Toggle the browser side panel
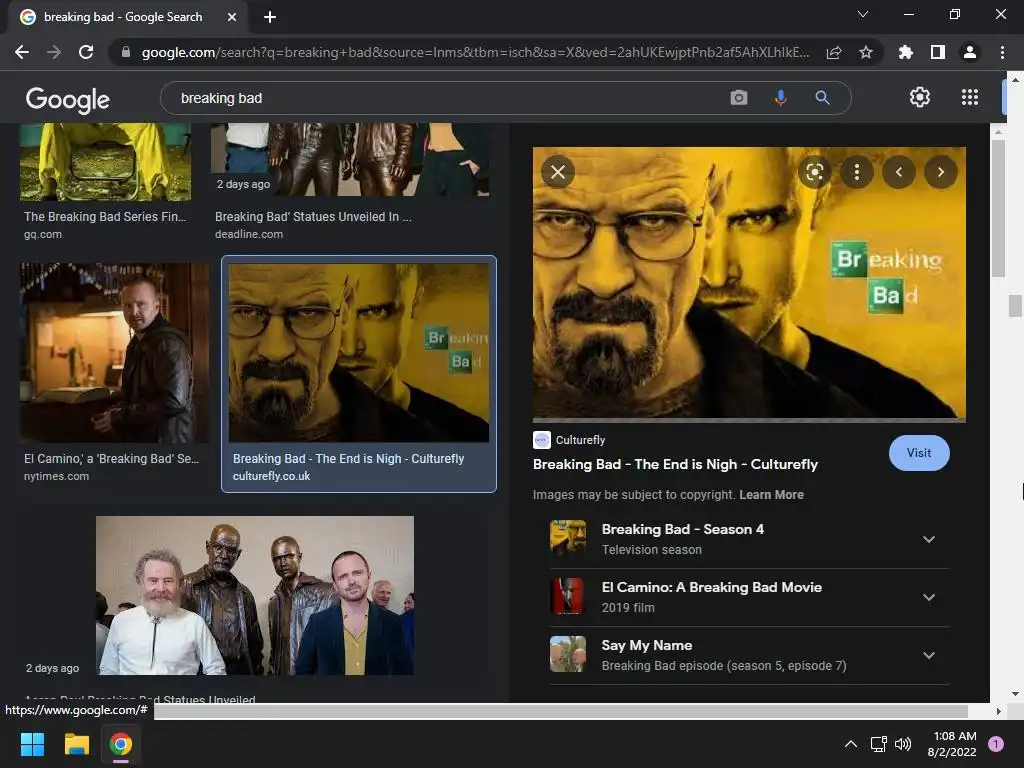1024x768 pixels. click(x=938, y=52)
